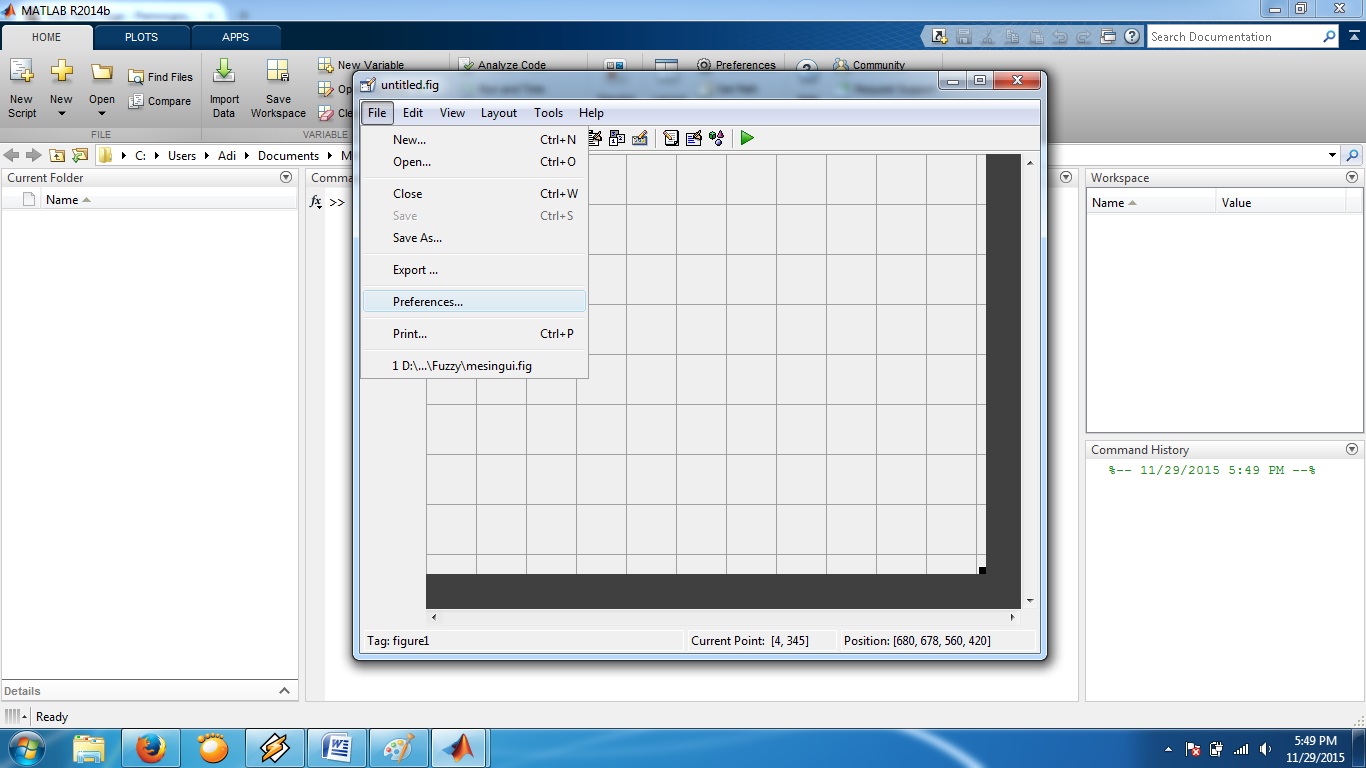Image resolution: width=1366 pixels, height=768 pixels.
Task: Choose Preferences... from the File menu
Action: (428, 302)
